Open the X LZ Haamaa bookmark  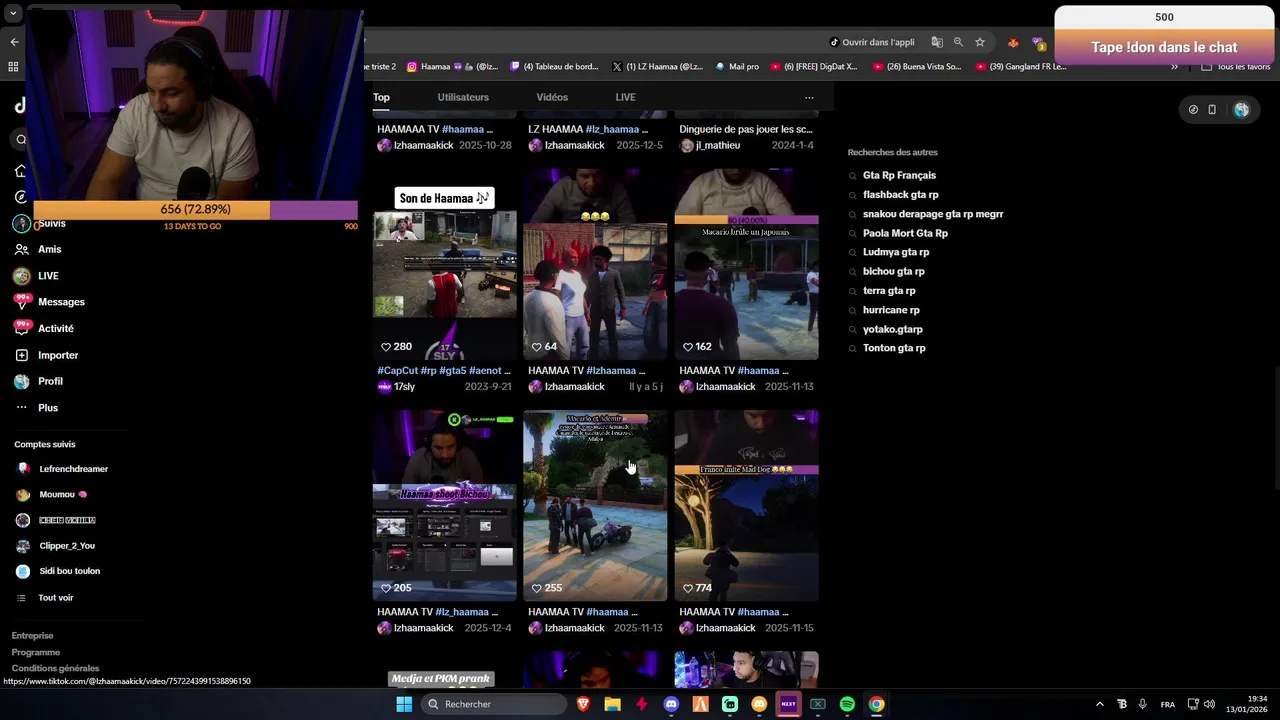(x=657, y=67)
